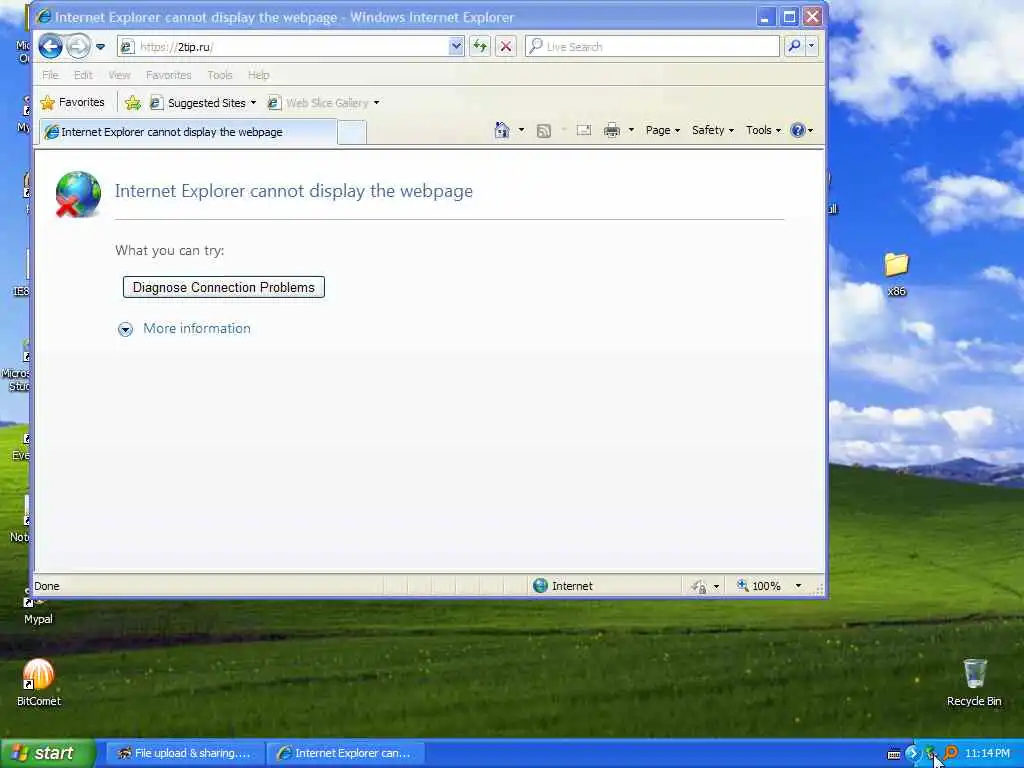Image resolution: width=1024 pixels, height=768 pixels.
Task: Open the Safety command menu
Action: 712,130
